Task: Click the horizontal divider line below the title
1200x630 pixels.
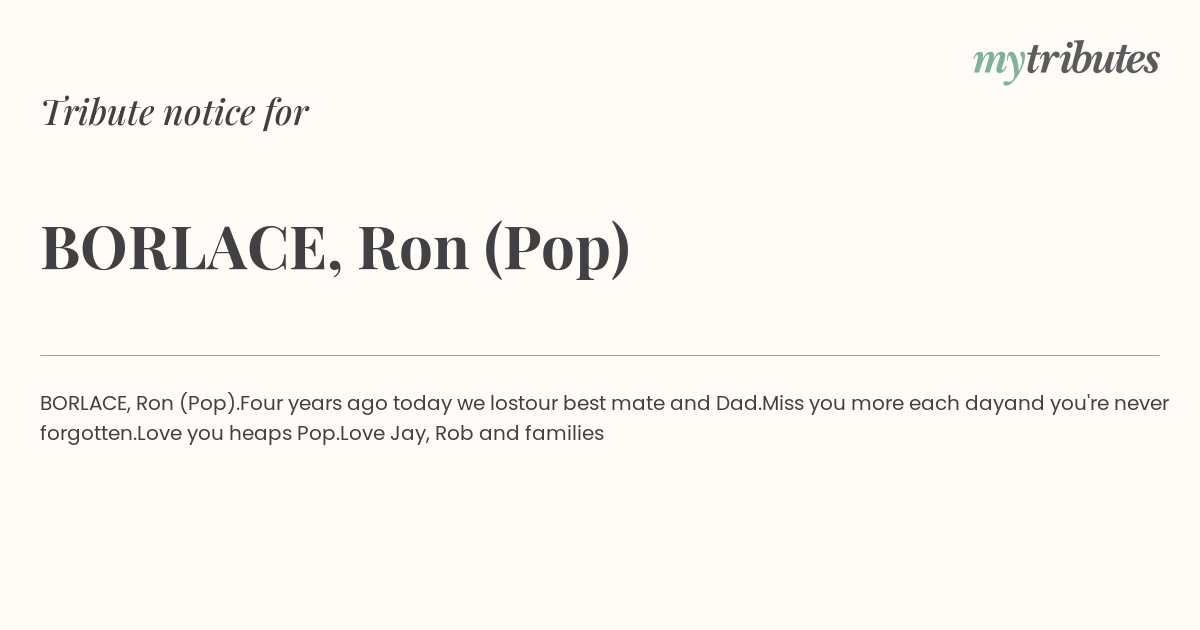Action: (600, 355)
